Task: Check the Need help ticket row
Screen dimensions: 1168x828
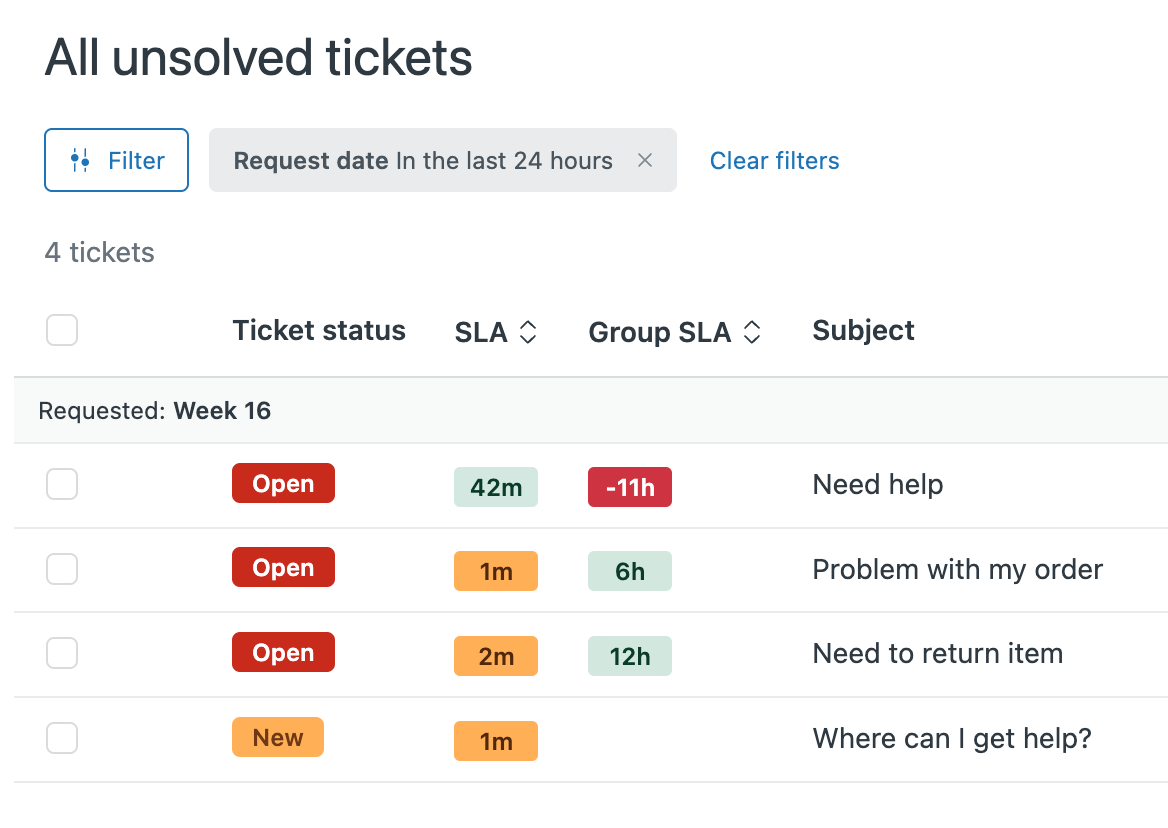Action: pos(61,484)
